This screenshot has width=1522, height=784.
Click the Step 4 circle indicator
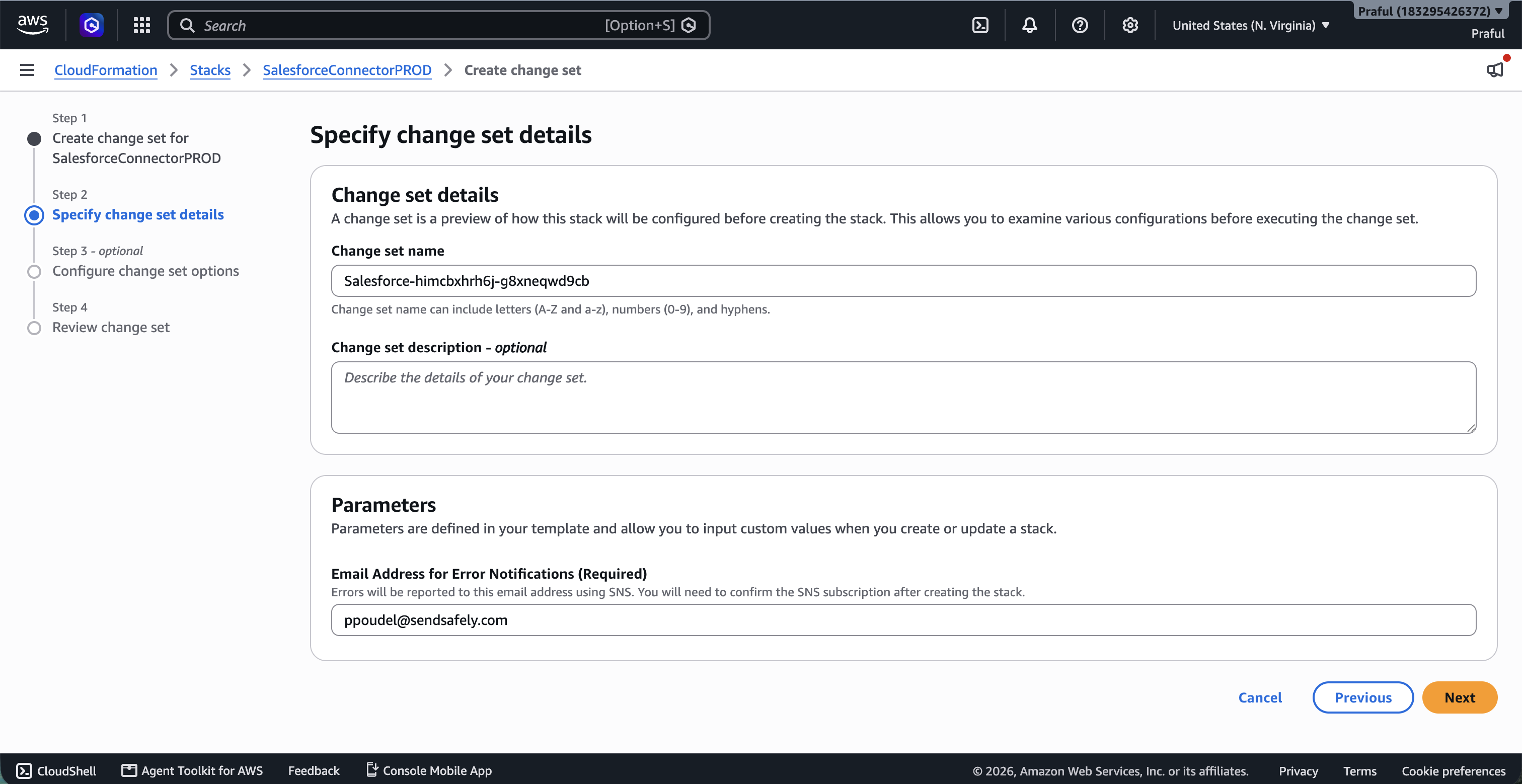pyautogui.click(x=34, y=328)
